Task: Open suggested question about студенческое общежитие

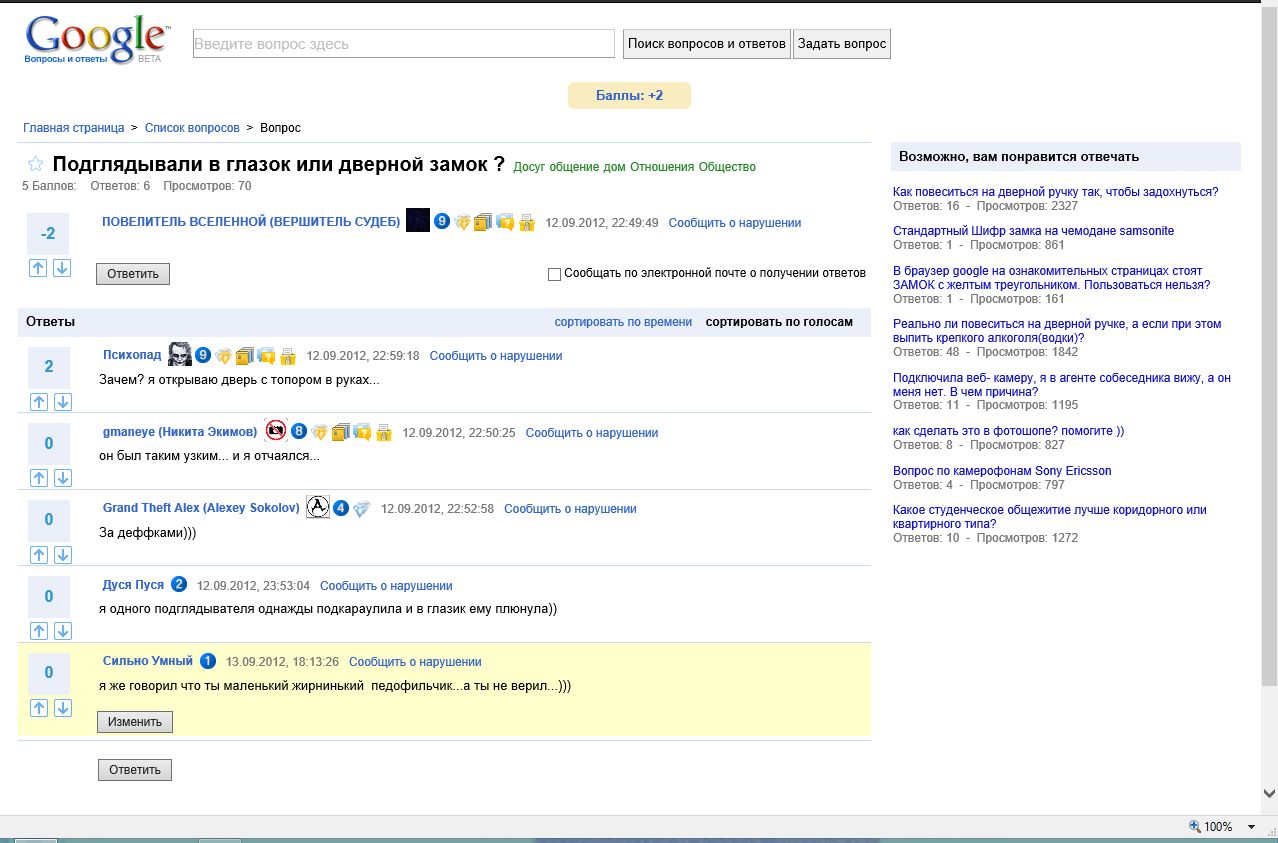Action: point(1050,517)
